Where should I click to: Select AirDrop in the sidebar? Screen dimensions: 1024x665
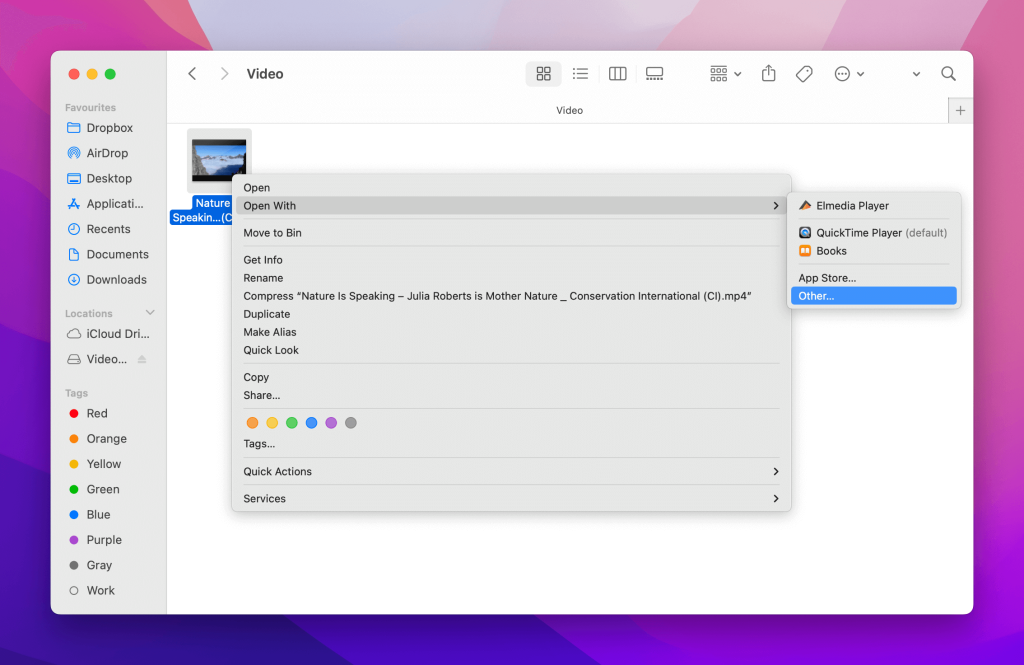pos(110,152)
